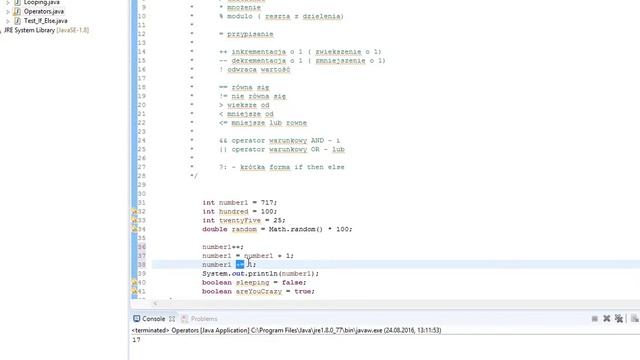Screen dimensions: 640x360
Task: Click console output value '17'
Action: click(136, 340)
